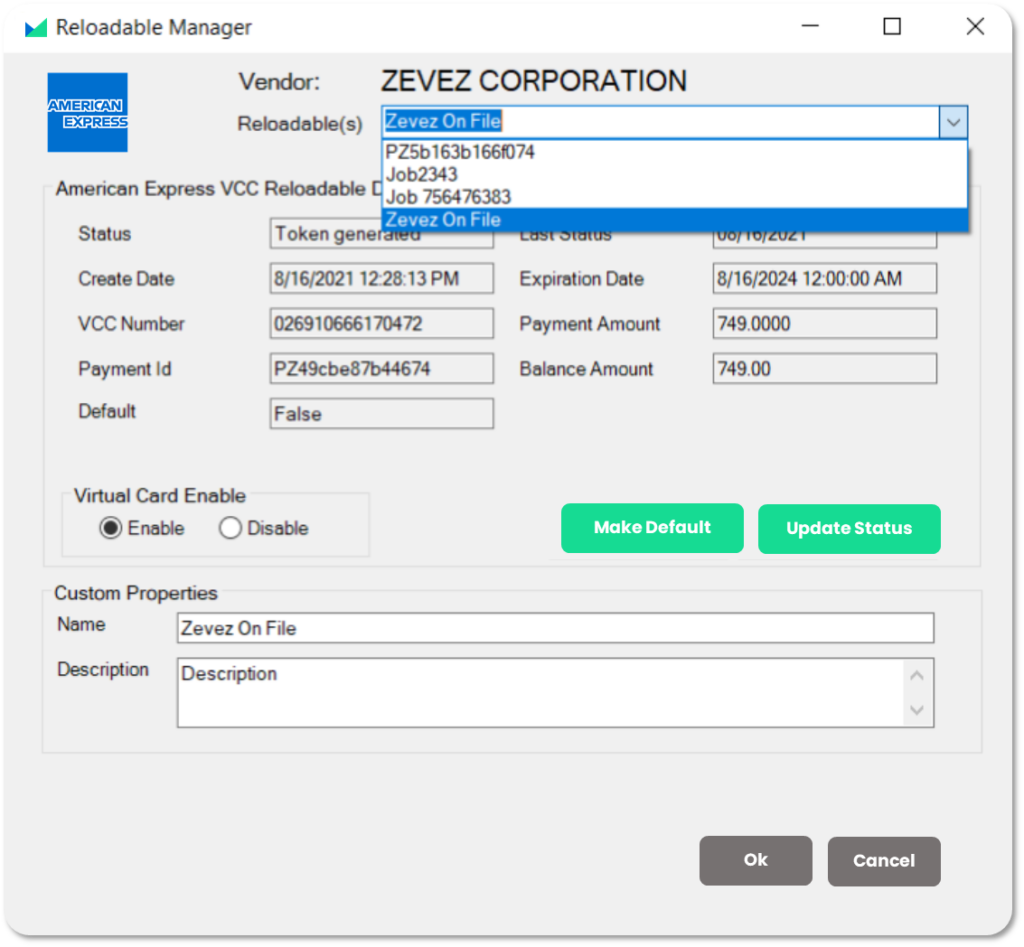Click the Reloadable Manager window title
The image size is (1024, 947).
[153, 27]
